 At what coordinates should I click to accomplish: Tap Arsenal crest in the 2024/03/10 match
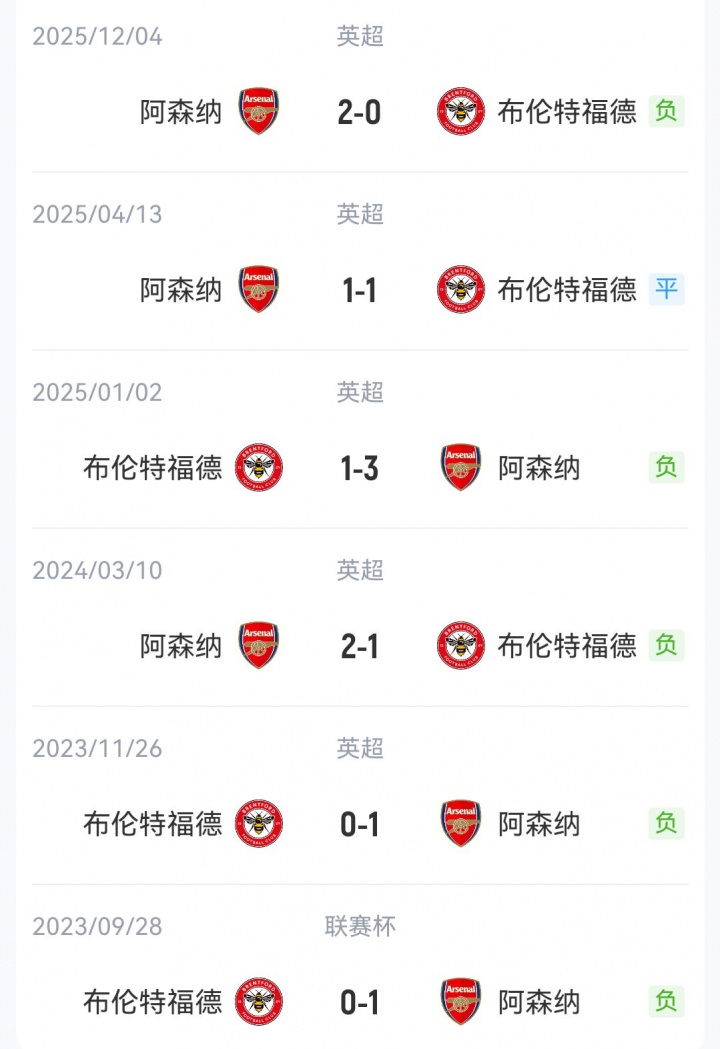[259, 645]
